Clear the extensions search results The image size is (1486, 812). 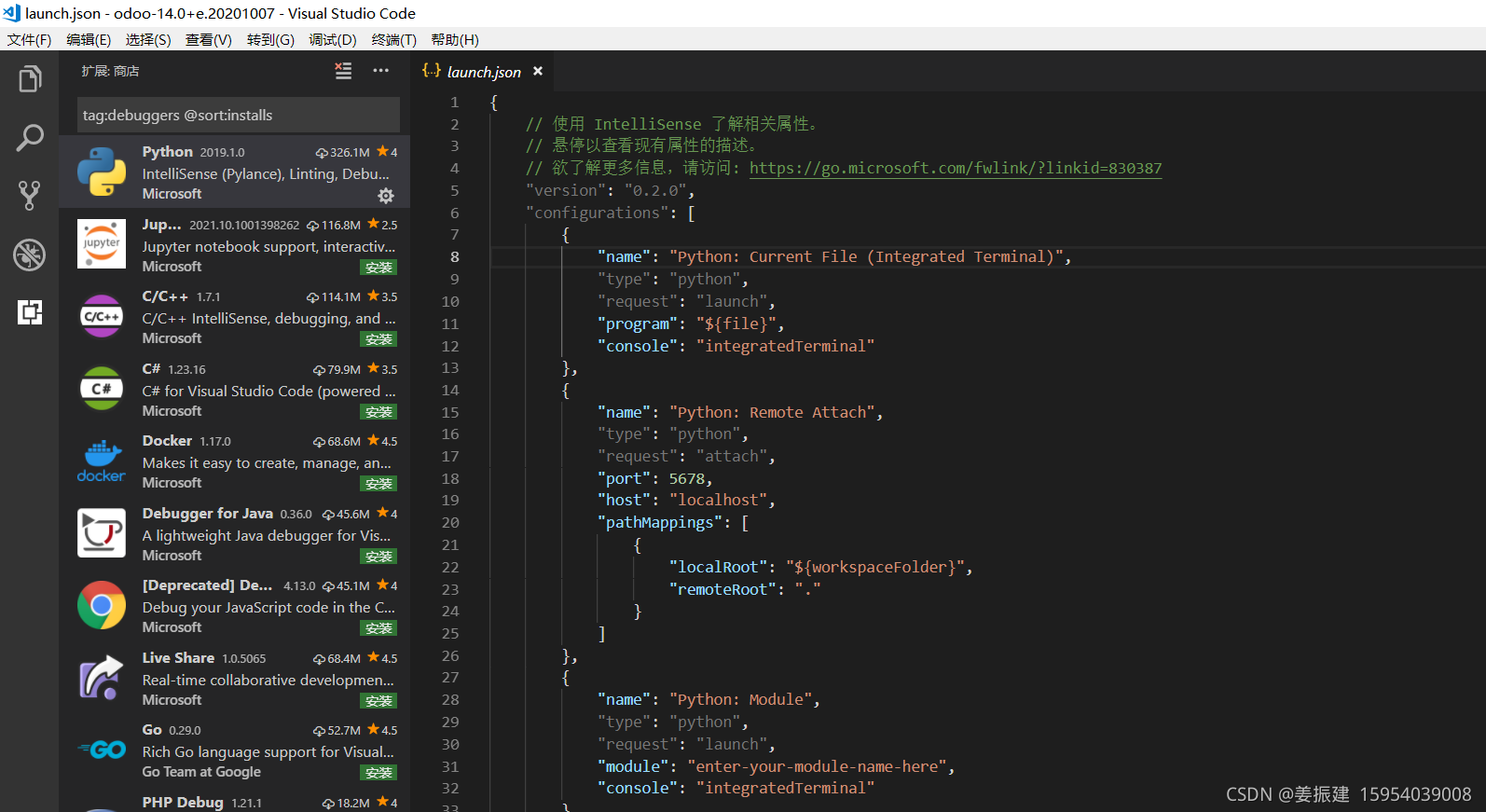coord(343,71)
